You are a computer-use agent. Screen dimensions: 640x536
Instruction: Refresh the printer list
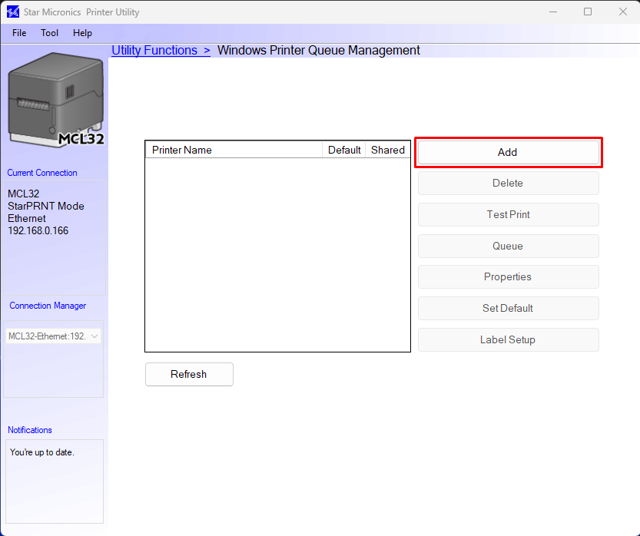(189, 374)
